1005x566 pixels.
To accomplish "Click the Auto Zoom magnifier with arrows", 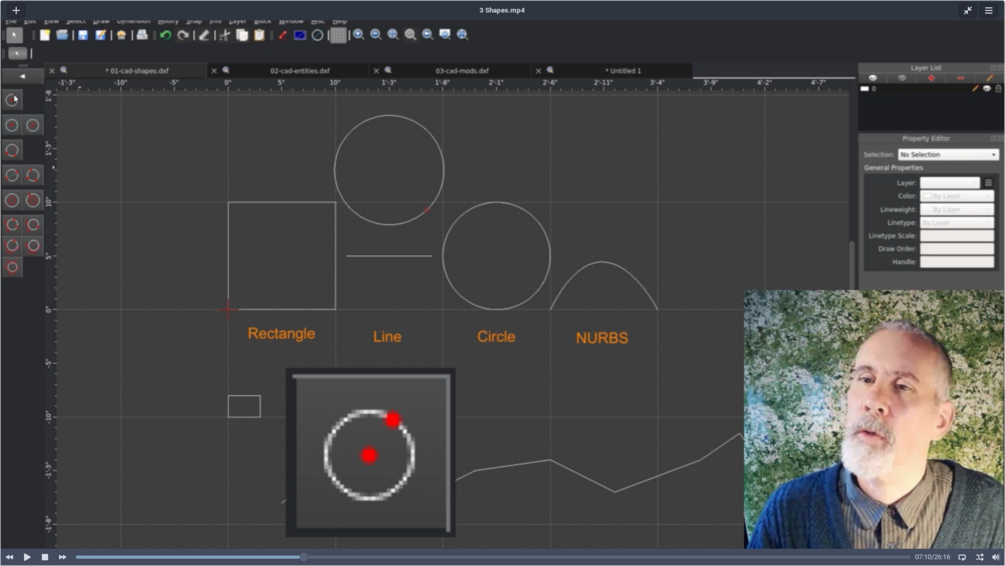I will pos(393,35).
